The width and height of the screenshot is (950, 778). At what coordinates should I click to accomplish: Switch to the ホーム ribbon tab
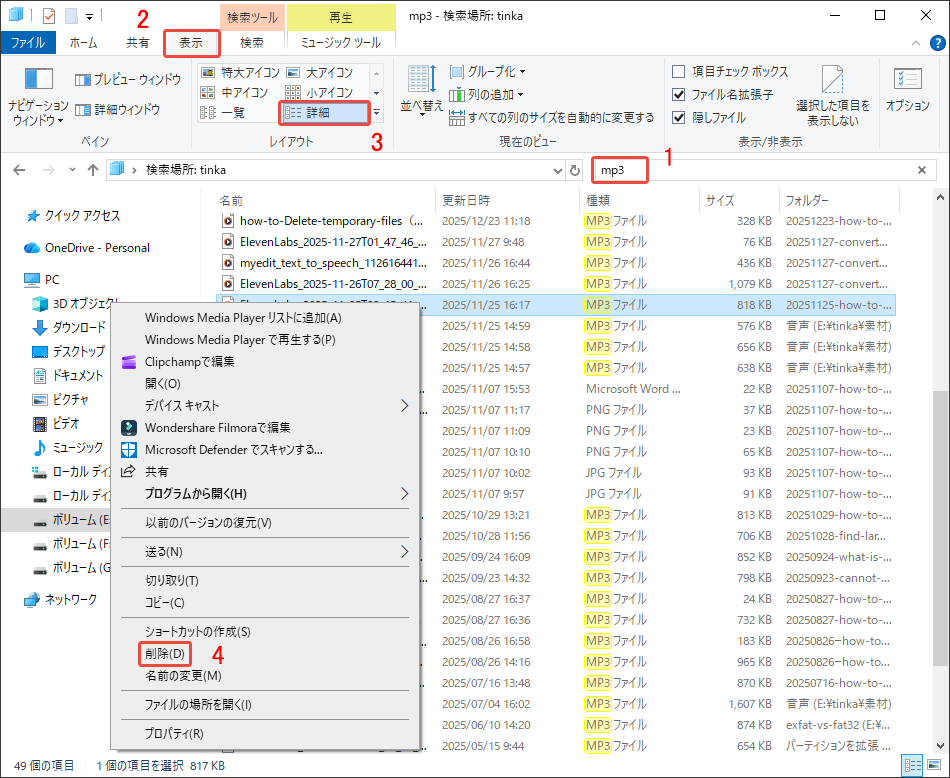[84, 43]
